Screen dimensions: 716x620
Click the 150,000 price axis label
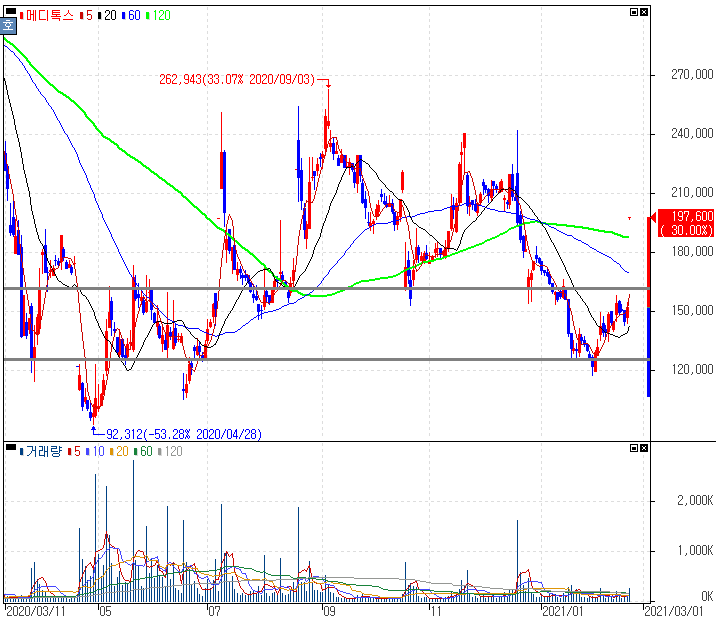[692, 310]
